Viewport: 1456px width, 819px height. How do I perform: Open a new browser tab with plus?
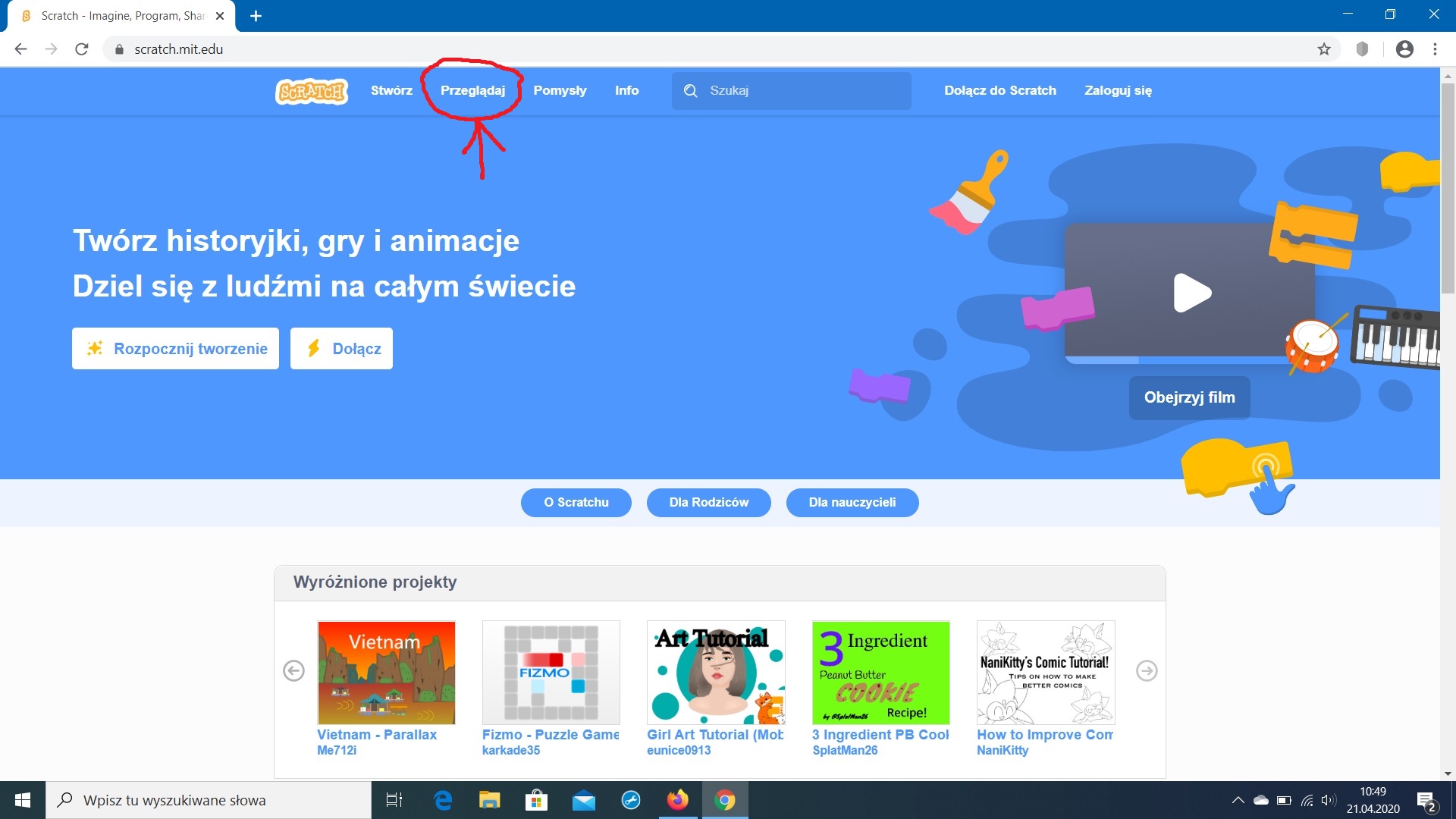click(x=256, y=16)
